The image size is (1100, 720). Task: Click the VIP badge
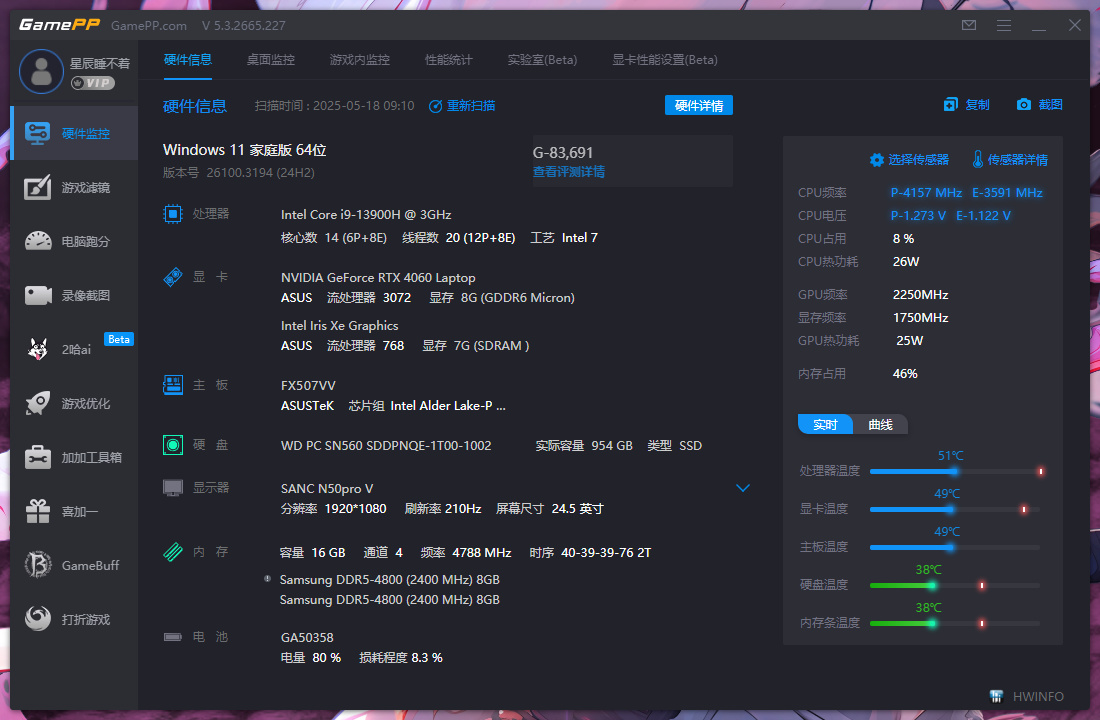(93, 83)
